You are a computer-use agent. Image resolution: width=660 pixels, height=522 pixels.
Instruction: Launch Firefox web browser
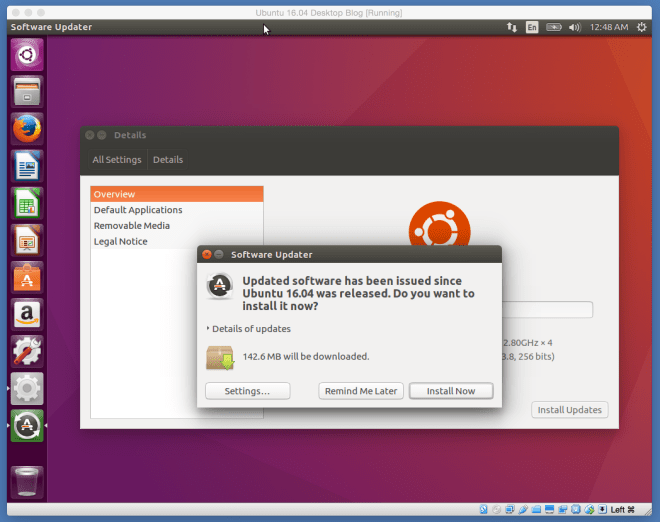[x=27, y=129]
